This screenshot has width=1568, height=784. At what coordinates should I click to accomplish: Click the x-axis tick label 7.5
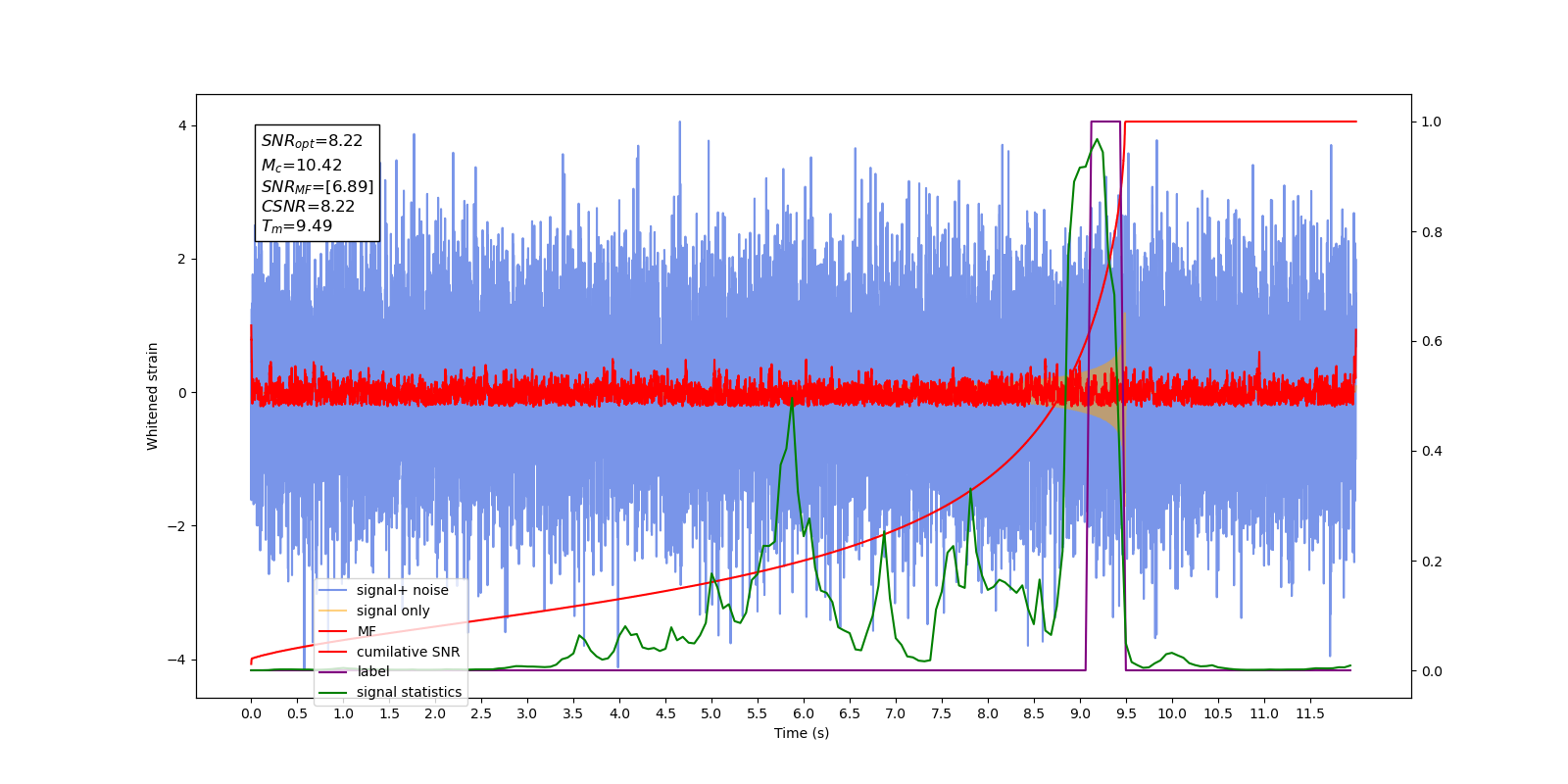pos(942,713)
